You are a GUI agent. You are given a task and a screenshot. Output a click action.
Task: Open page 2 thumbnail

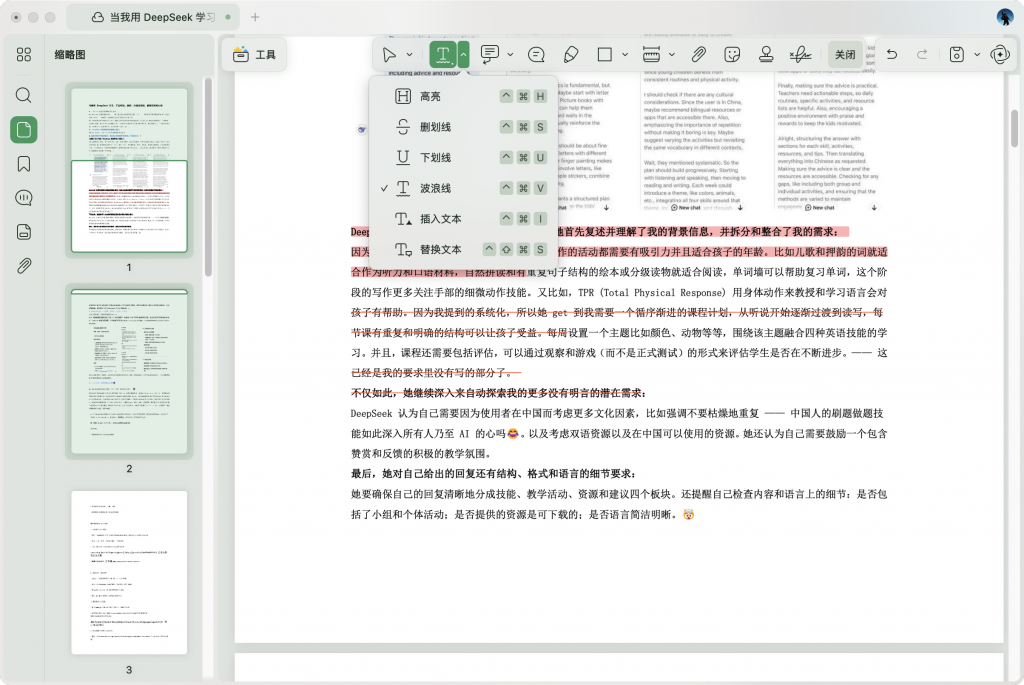[x=129, y=372]
